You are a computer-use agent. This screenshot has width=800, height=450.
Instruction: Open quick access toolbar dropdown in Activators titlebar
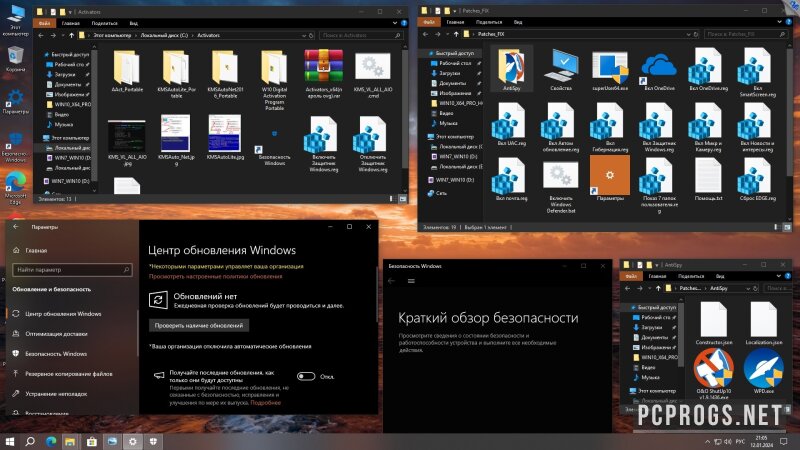pos(71,12)
